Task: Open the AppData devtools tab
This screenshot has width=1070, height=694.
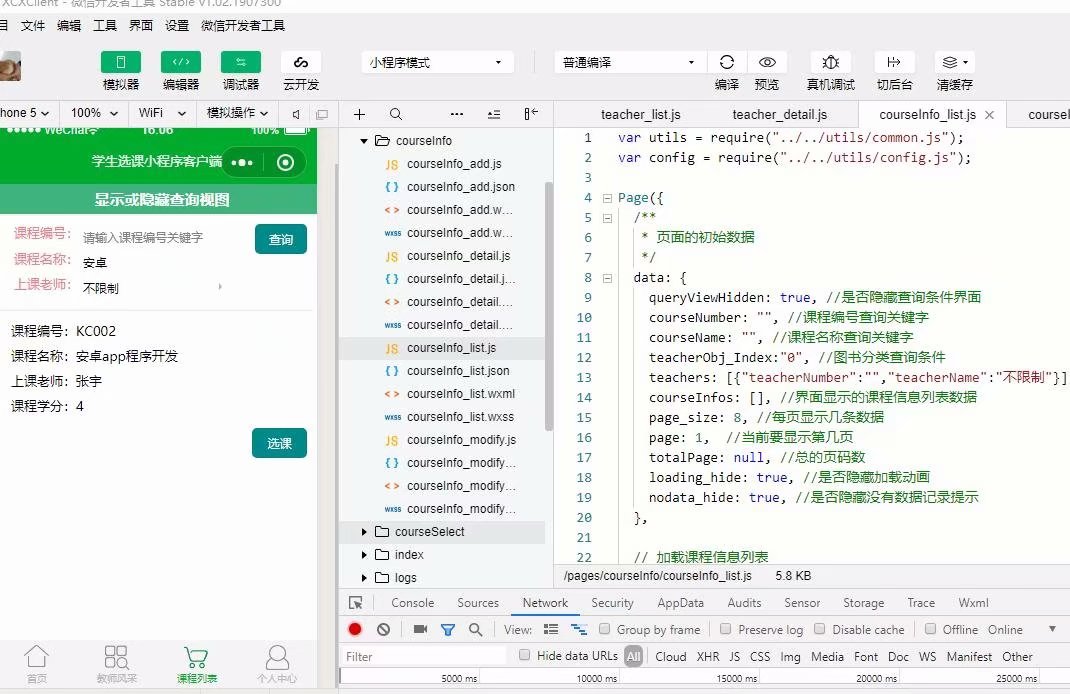Action: click(x=680, y=603)
